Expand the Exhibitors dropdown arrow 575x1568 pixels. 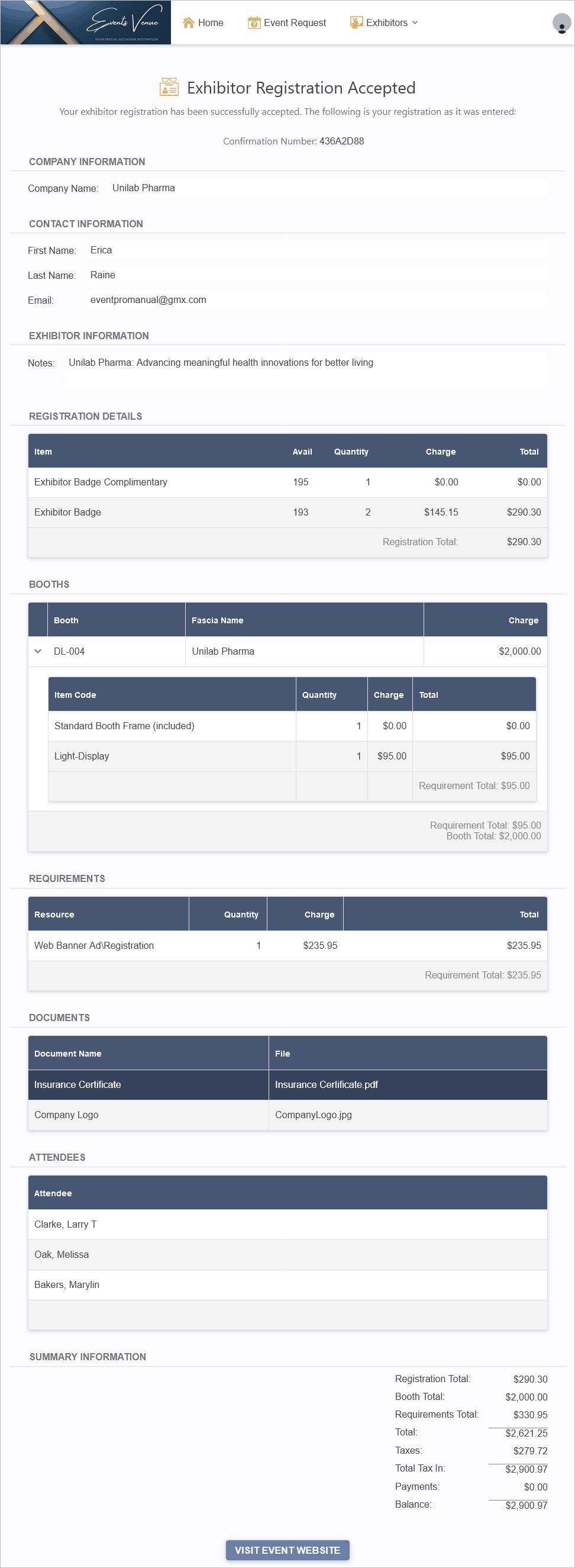tap(415, 22)
